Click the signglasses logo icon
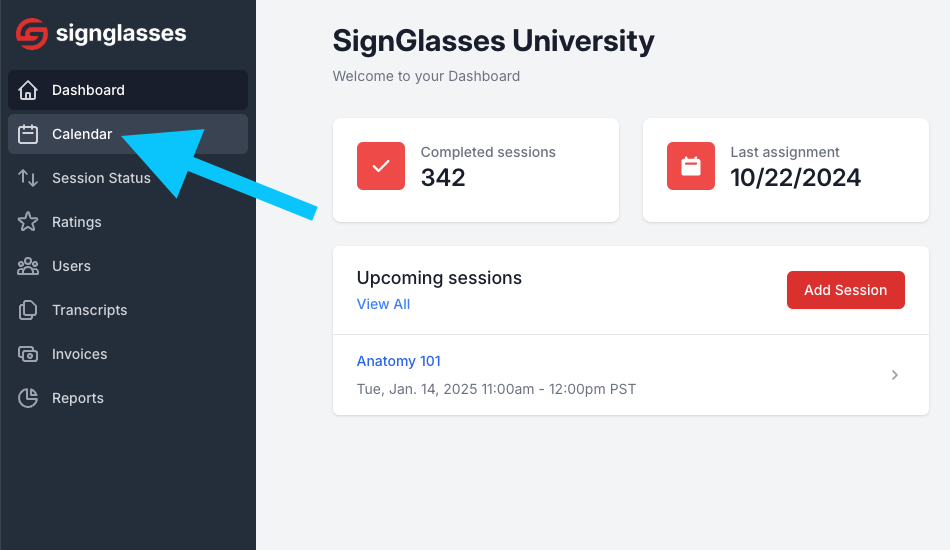Image resolution: width=950 pixels, height=550 pixels. pyautogui.click(x=32, y=33)
